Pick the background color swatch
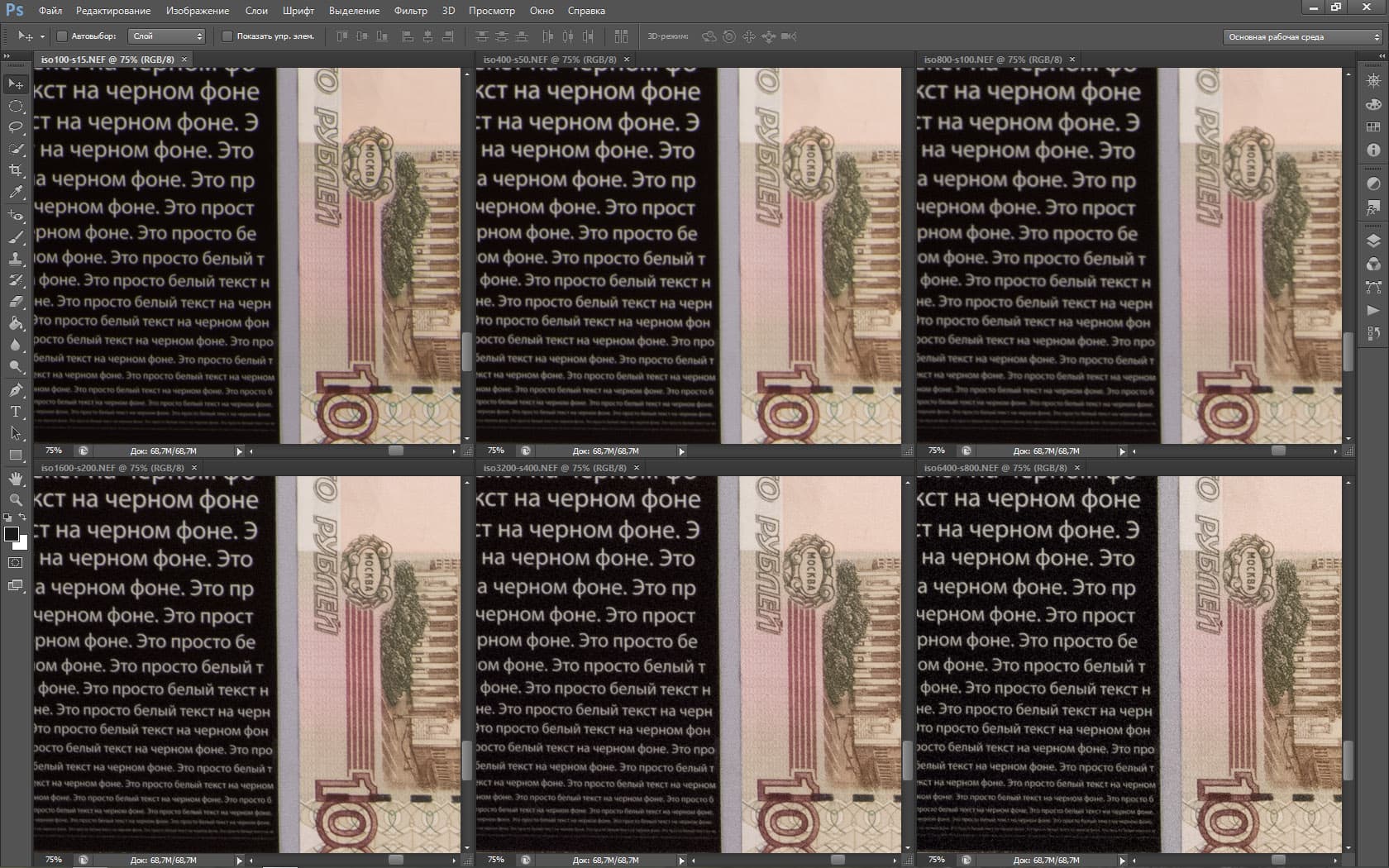1389x868 pixels. coord(22,543)
